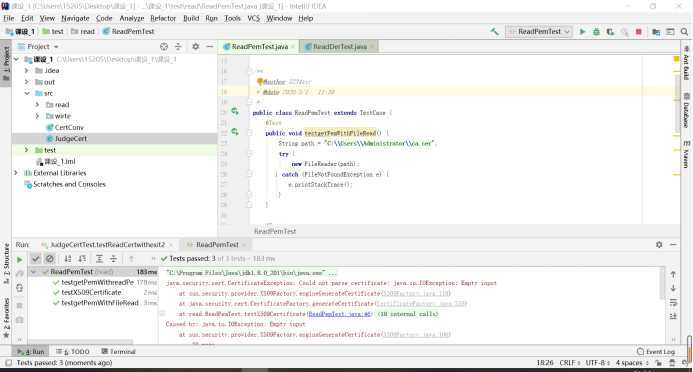Toggle sort tests by duration
Image resolution: width=693 pixels, height=372 pixels.
click(x=82, y=259)
